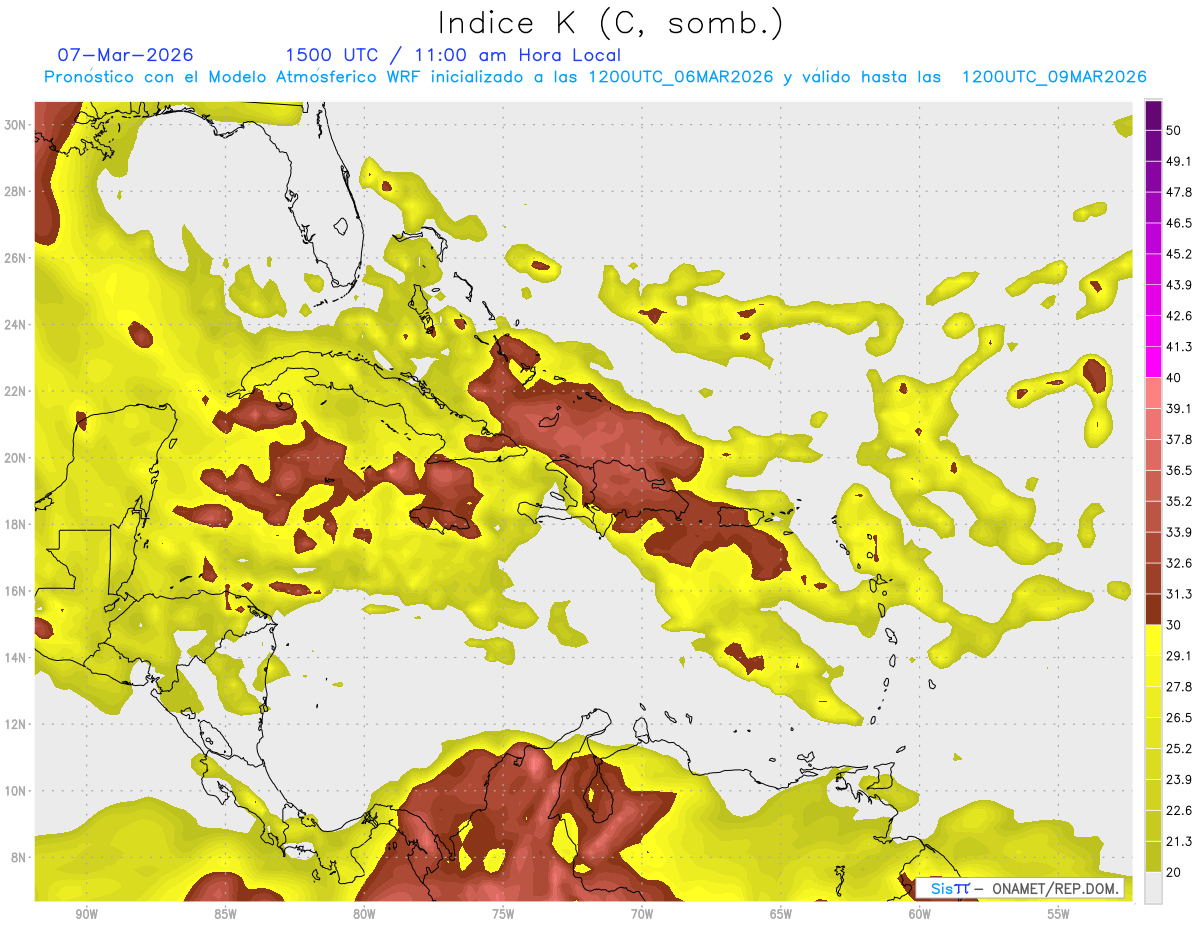Click the 75W longitude label
Viewport: 1200px width, 927px height.
coord(503,914)
